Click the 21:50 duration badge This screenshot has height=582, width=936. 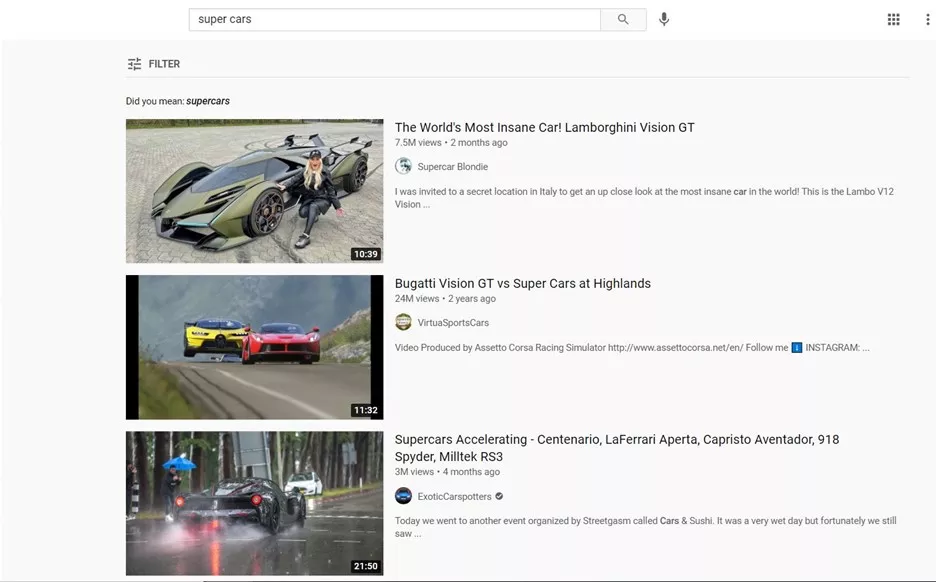pos(365,566)
